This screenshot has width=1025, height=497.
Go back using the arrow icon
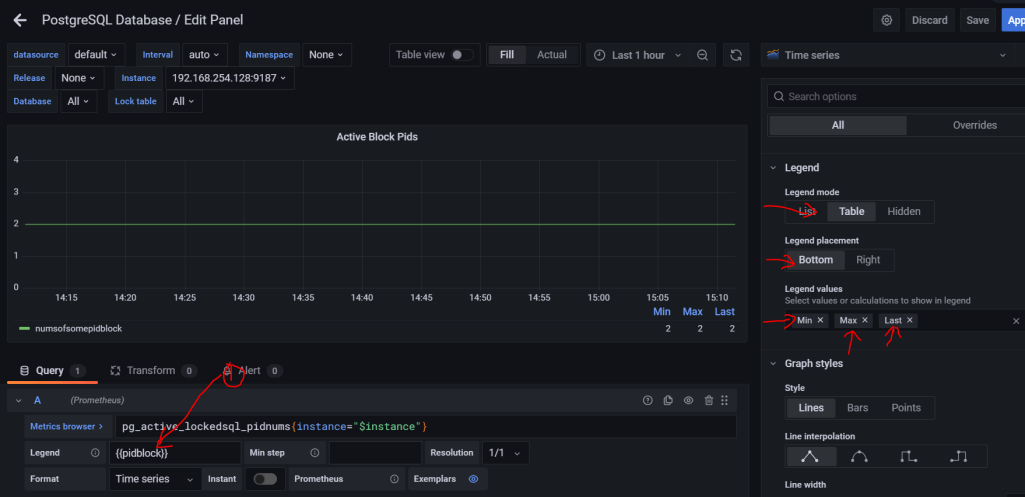coord(20,20)
